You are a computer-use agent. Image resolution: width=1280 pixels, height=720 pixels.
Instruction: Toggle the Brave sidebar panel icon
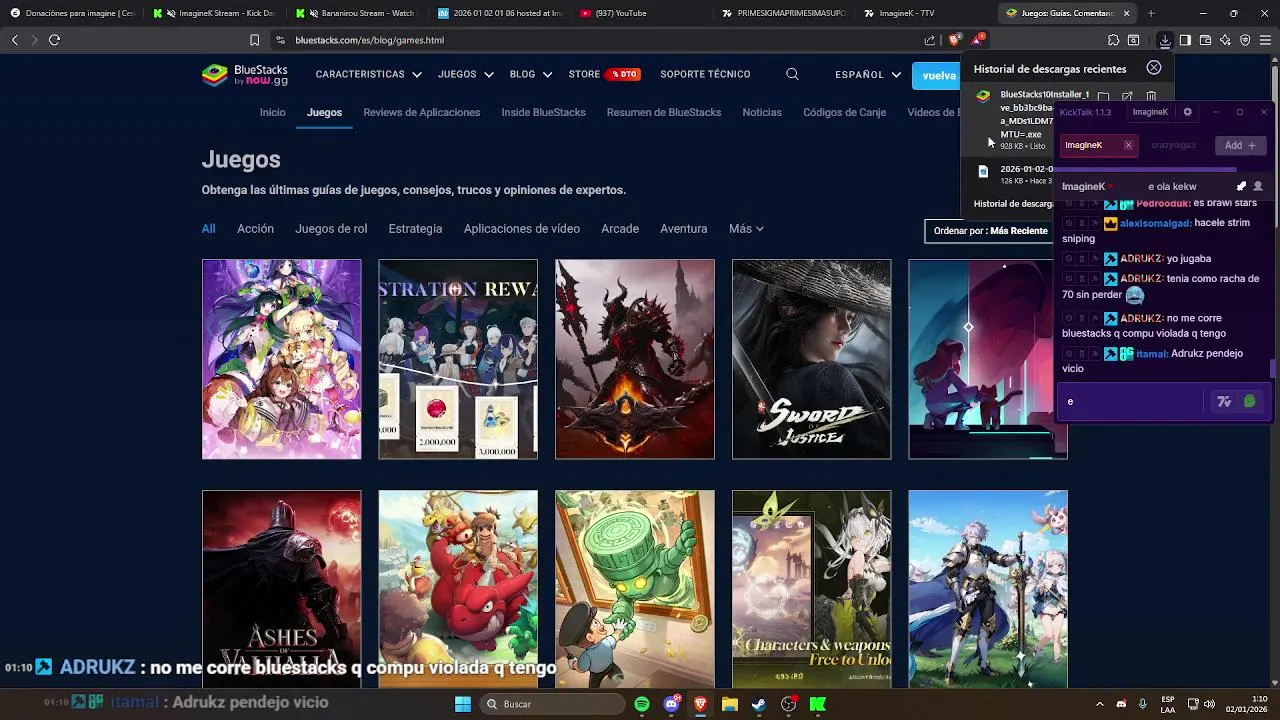pyautogui.click(x=1185, y=40)
